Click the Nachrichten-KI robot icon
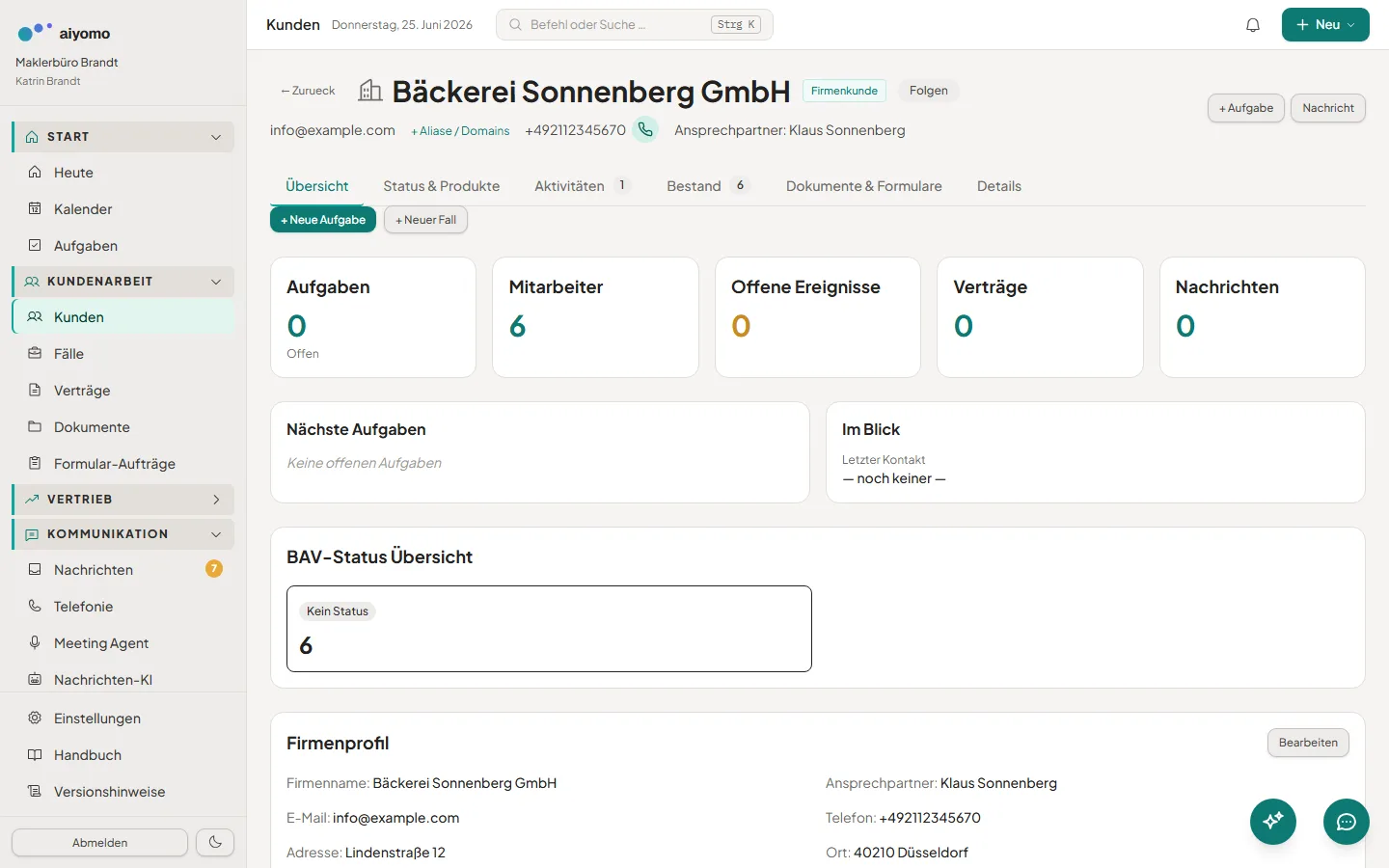 coord(35,679)
